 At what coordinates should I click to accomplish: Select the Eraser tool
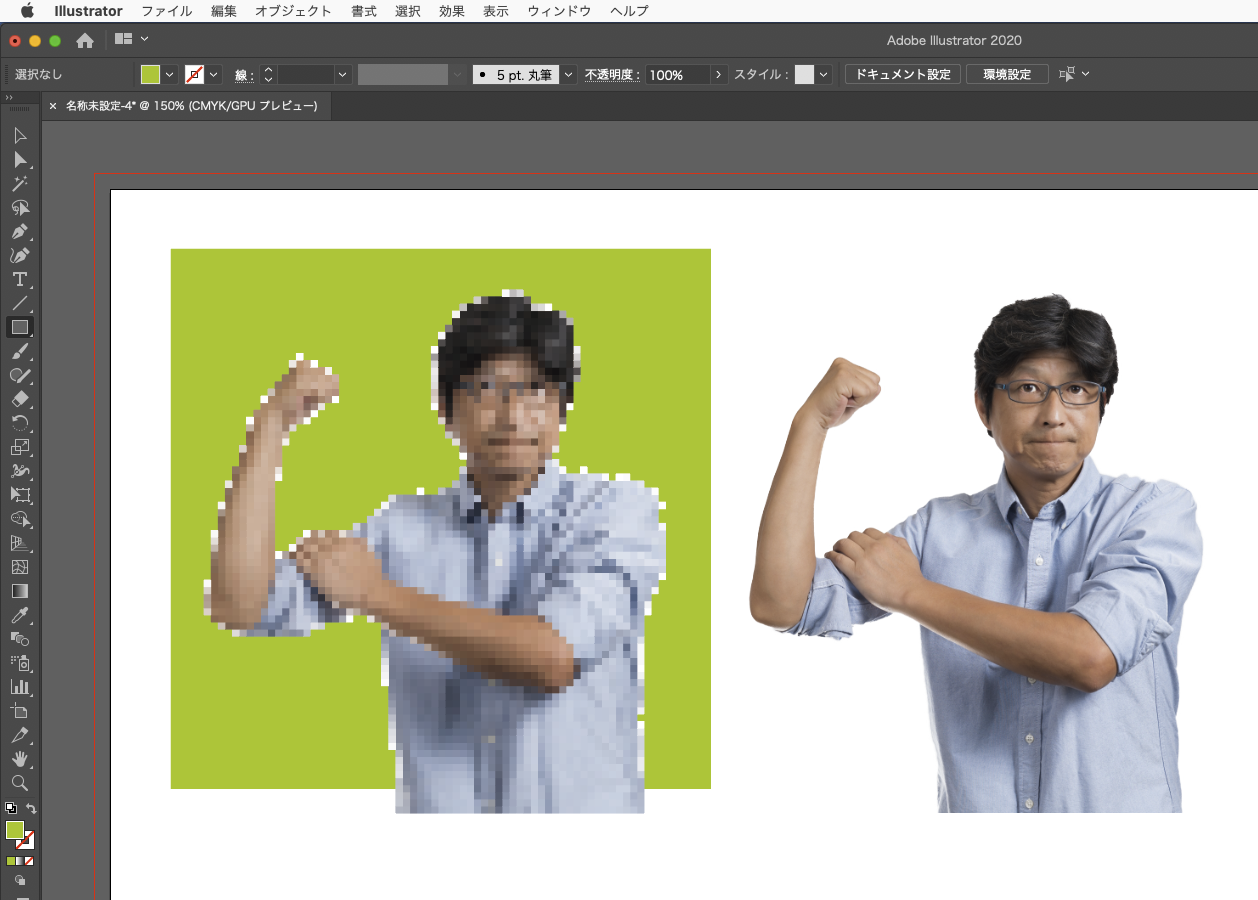20,399
